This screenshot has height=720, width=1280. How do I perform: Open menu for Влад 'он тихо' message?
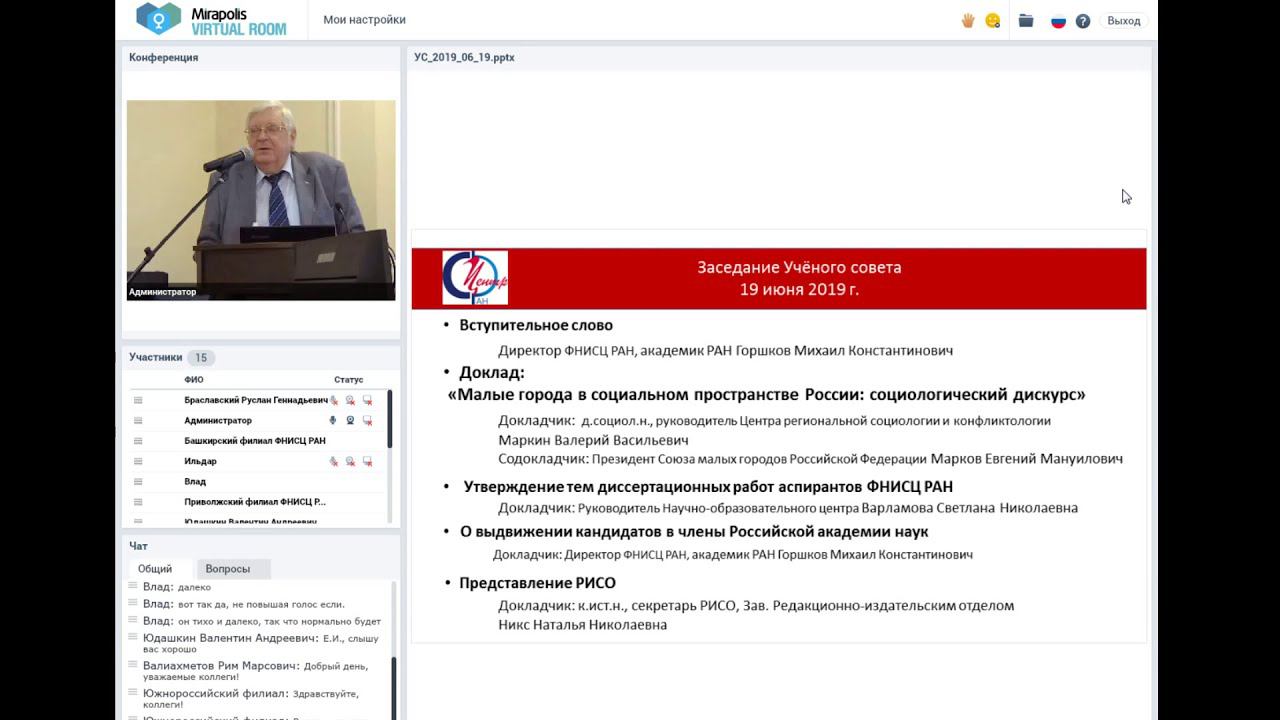click(x=133, y=621)
